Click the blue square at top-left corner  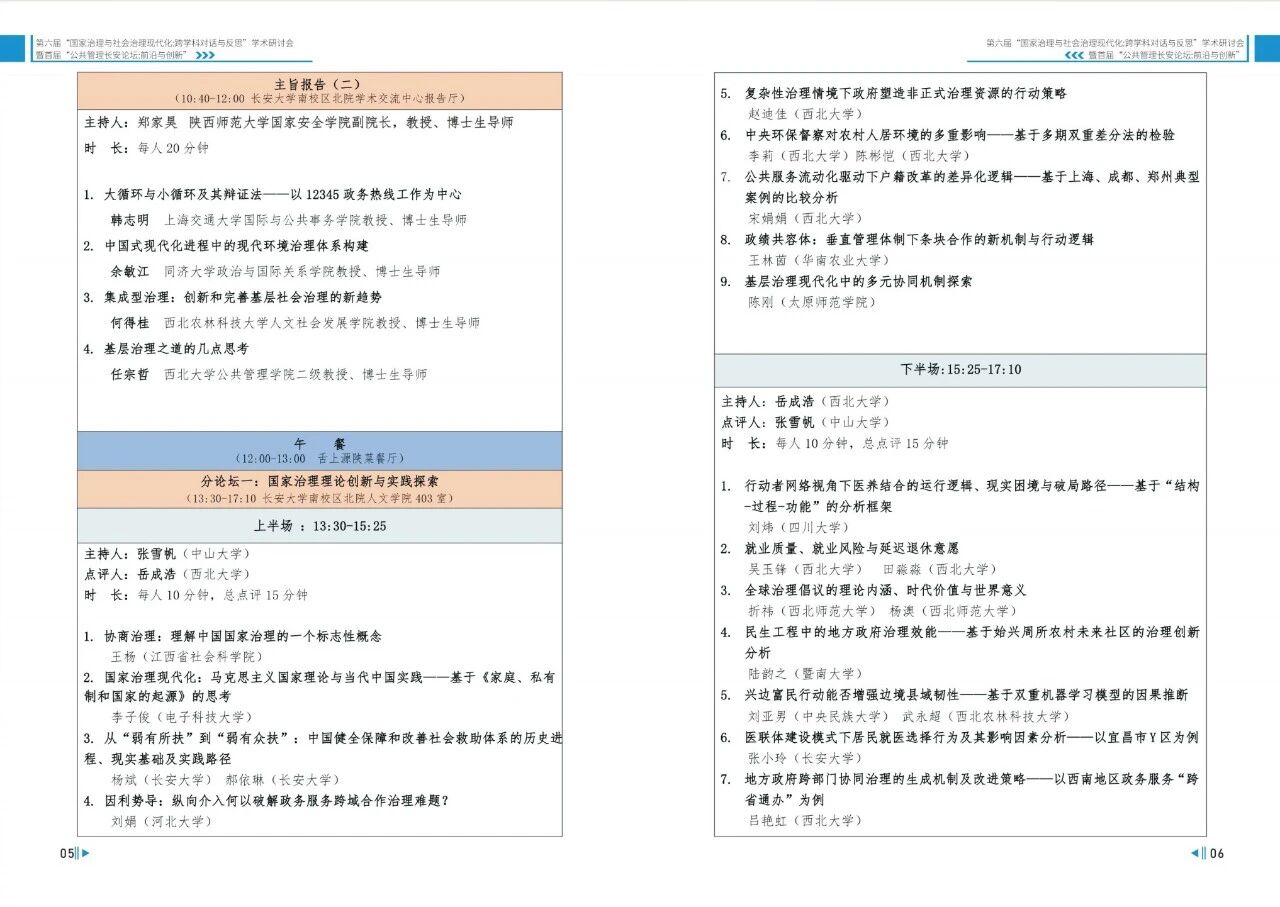pos(12,48)
